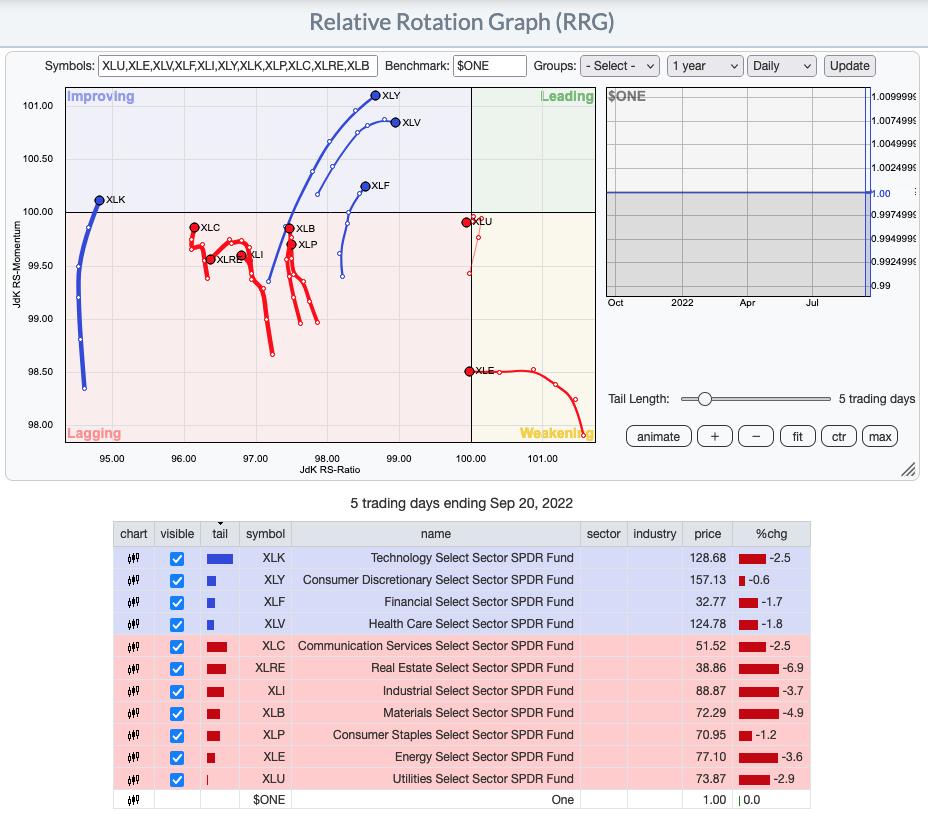Click the Symbols input field
The width and height of the screenshot is (928, 814).
pos(237,66)
